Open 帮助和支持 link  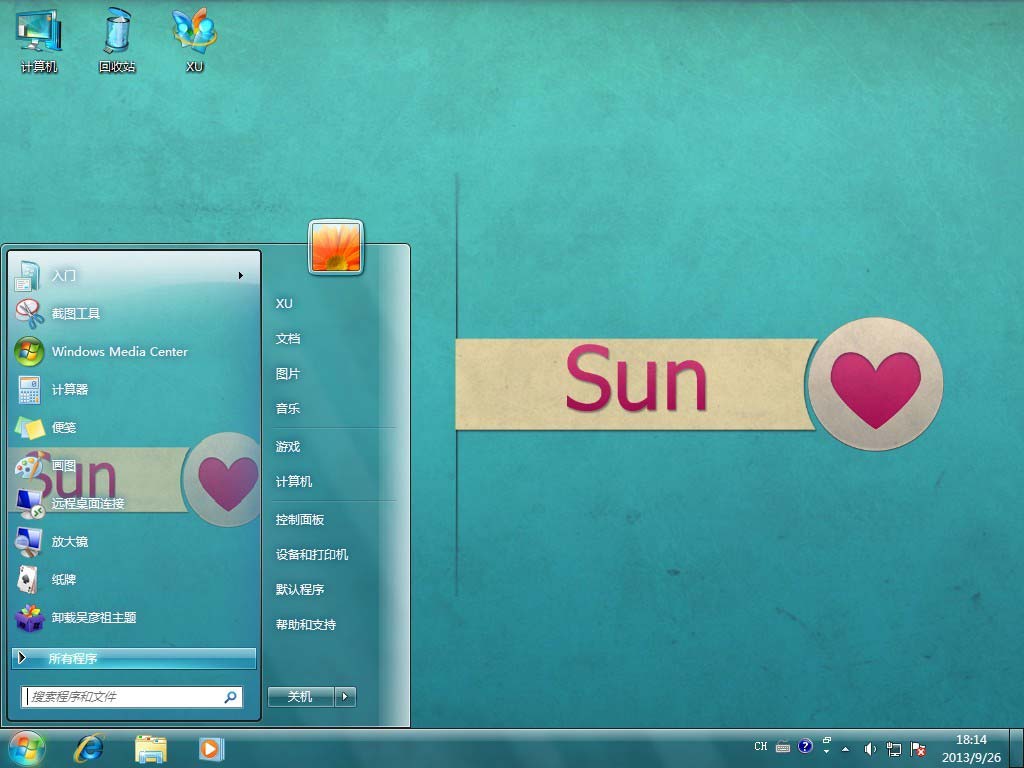[306, 625]
